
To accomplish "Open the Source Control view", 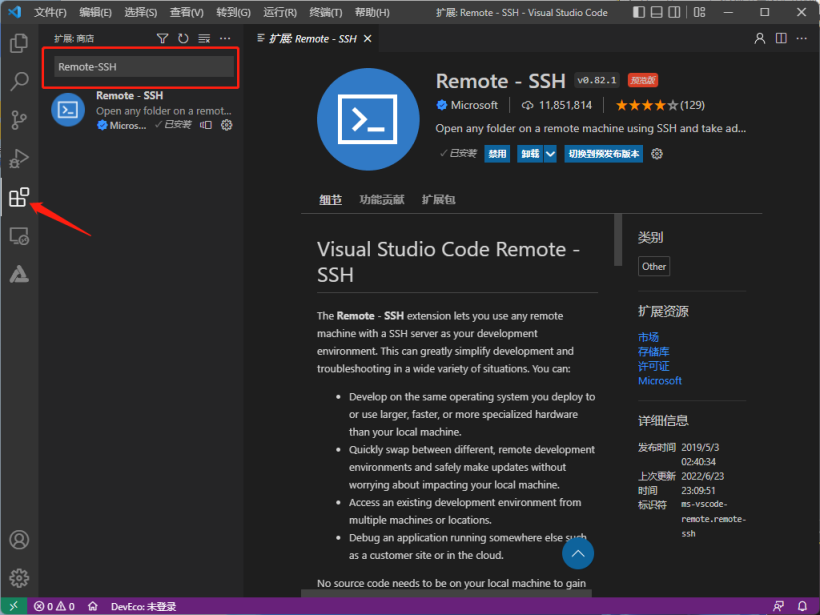I will tap(19, 120).
